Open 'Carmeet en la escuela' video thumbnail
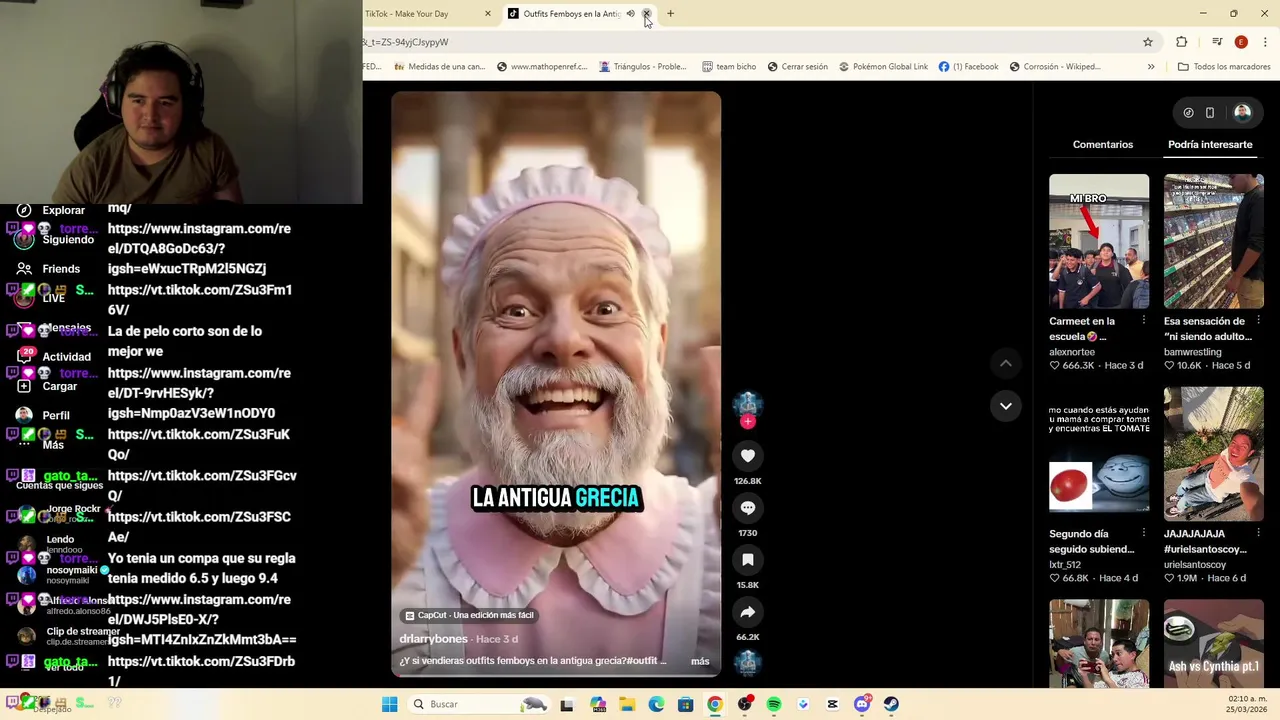 [1099, 241]
